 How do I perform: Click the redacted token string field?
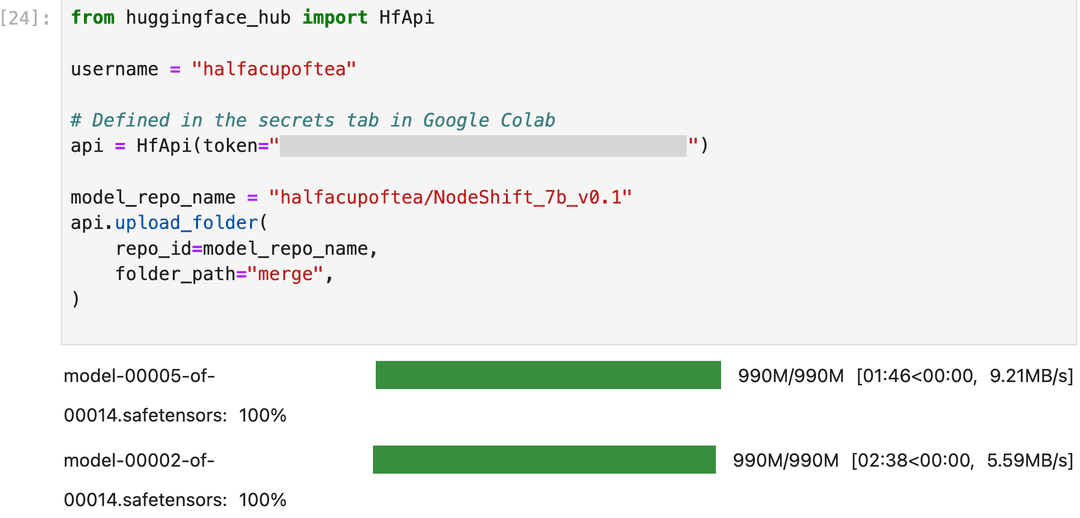(483, 146)
